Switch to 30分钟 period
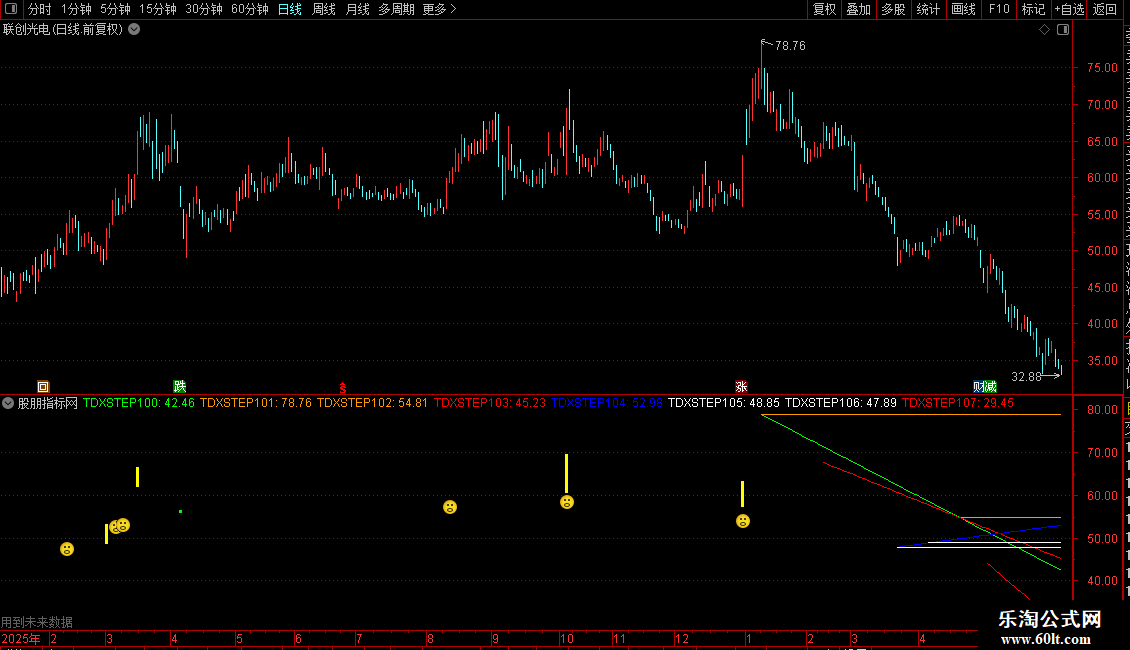 click(x=204, y=9)
